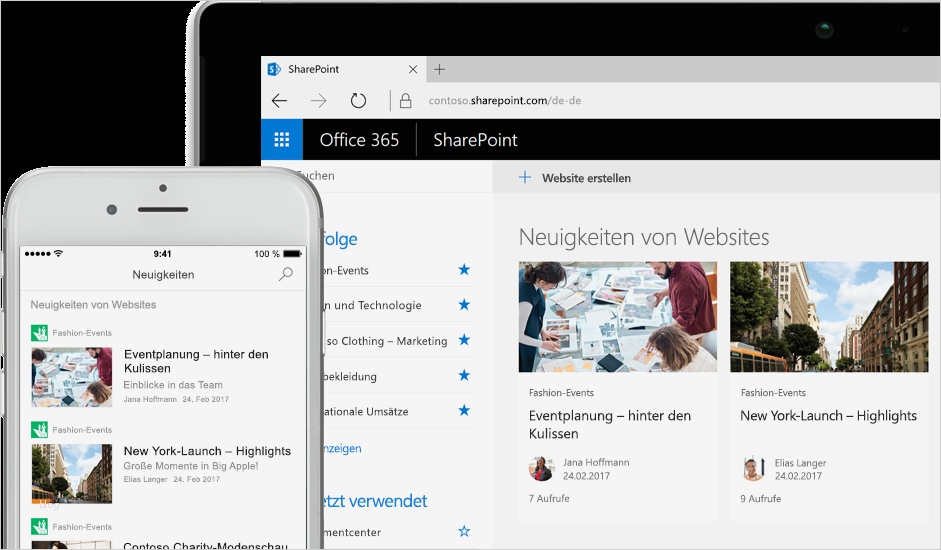Open desktop article 'Eventplanung – hinter den Kulissen'
941x550 pixels.
point(610,425)
